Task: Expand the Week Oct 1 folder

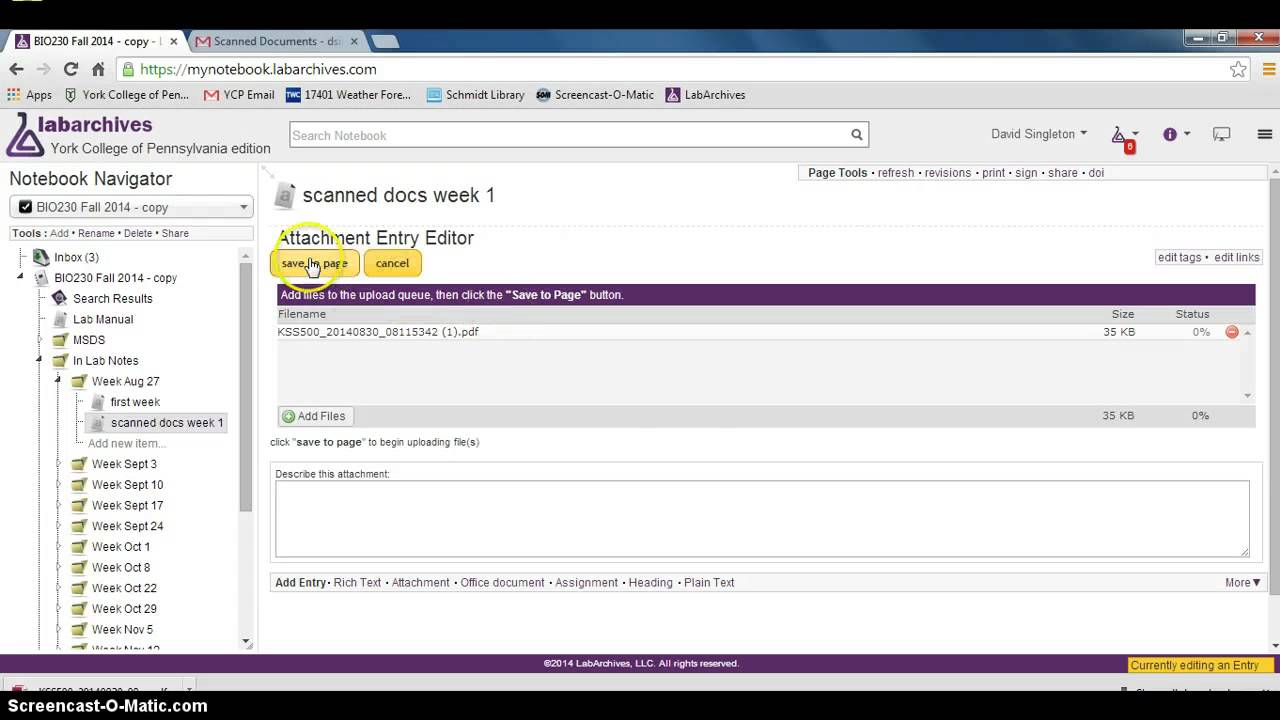Action: pos(58,547)
